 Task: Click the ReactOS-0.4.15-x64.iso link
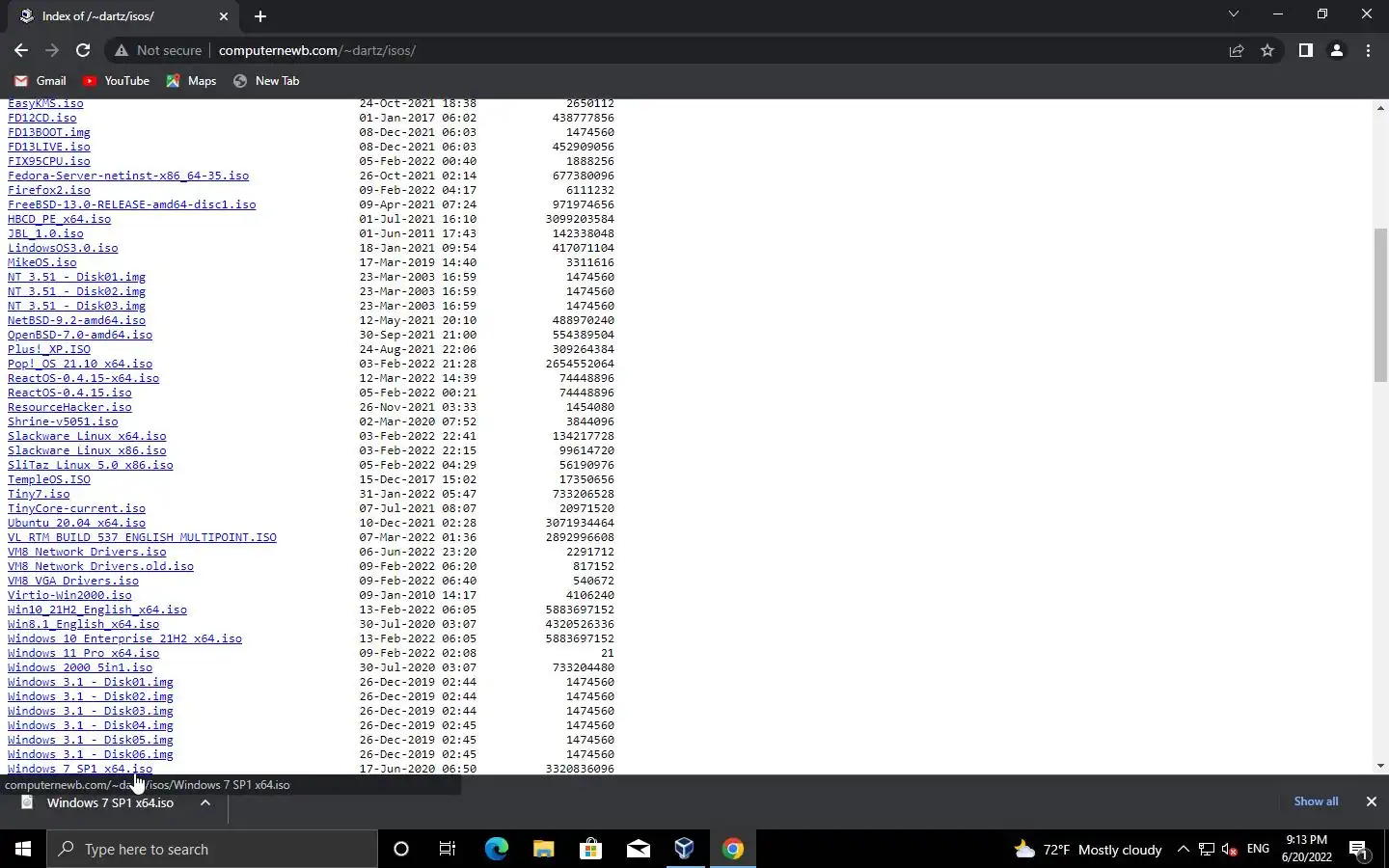pyautogui.click(x=83, y=378)
